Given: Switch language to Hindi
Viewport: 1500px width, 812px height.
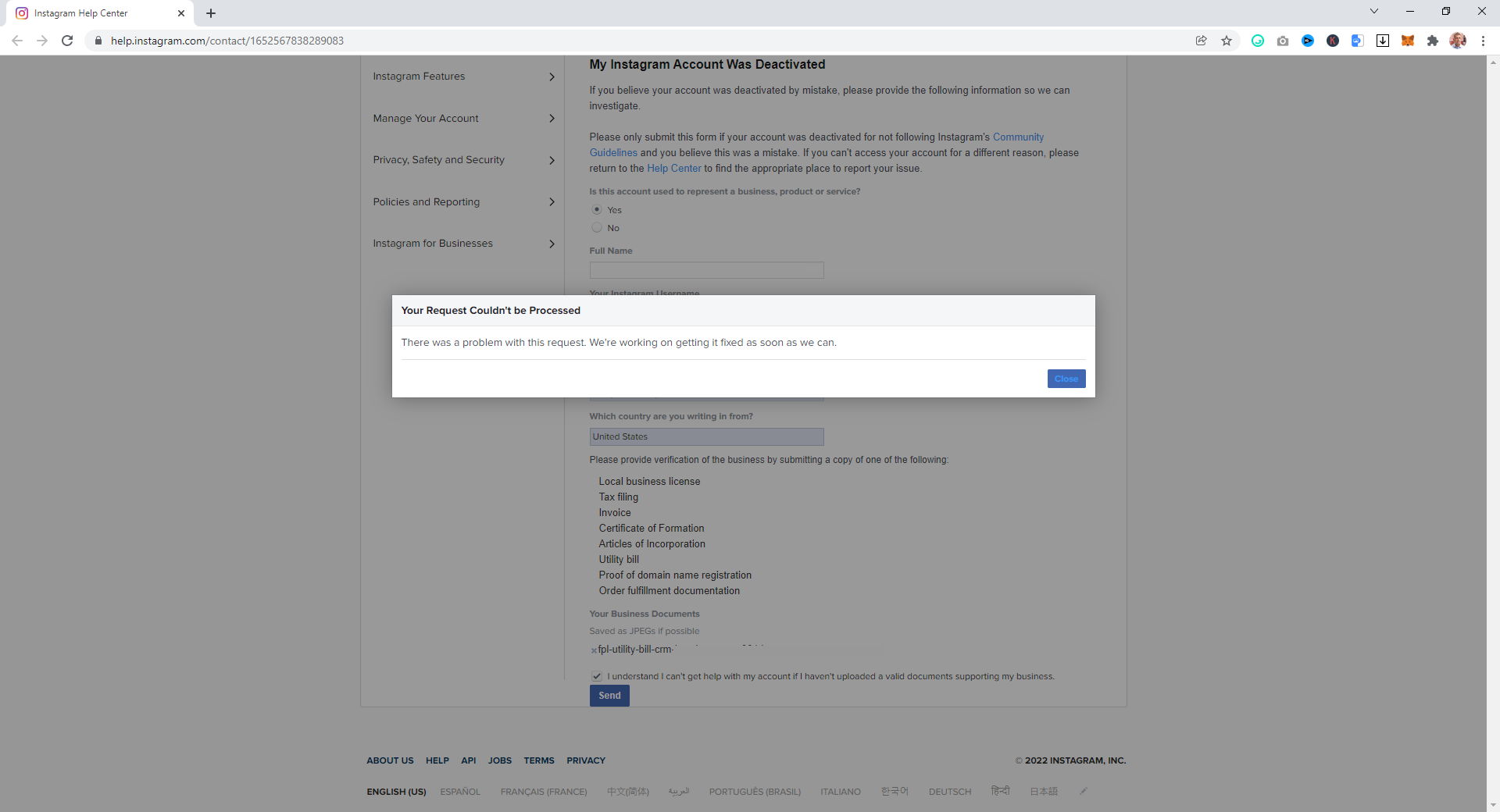Looking at the screenshot, I should (x=1000, y=791).
